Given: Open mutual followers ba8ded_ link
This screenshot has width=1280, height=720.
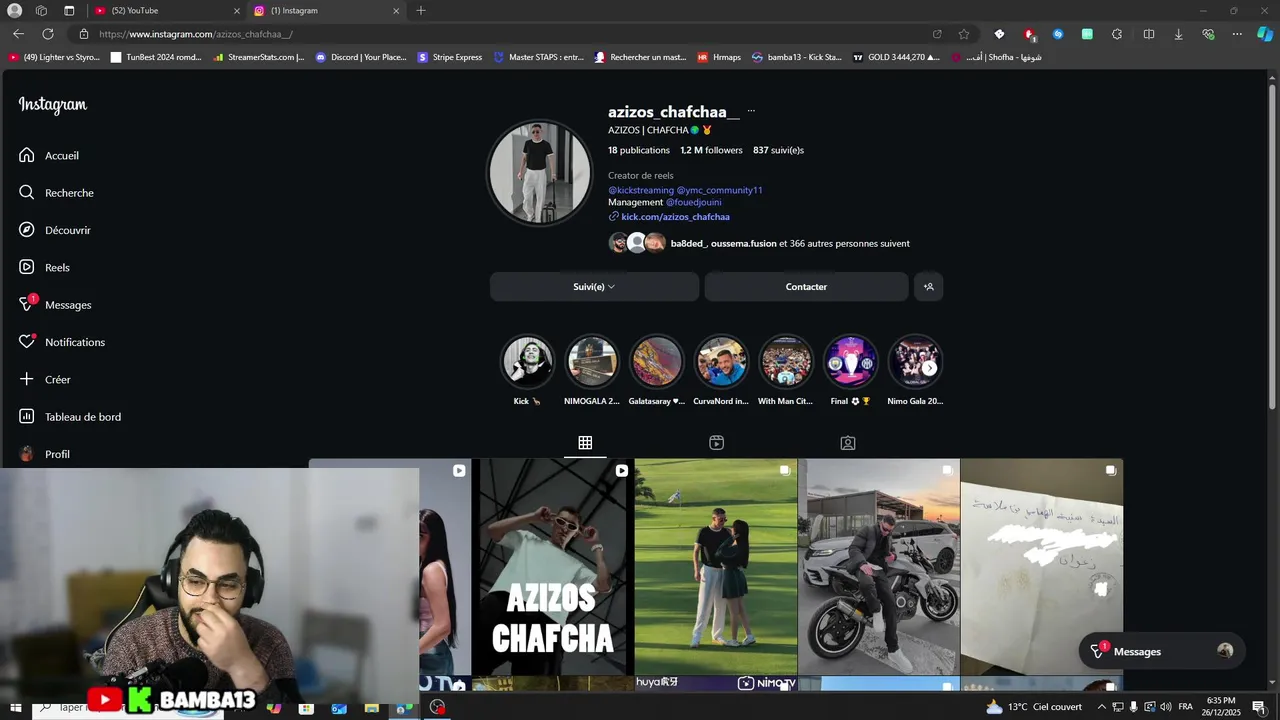Looking at the screenshot, I should pos(688,243).
